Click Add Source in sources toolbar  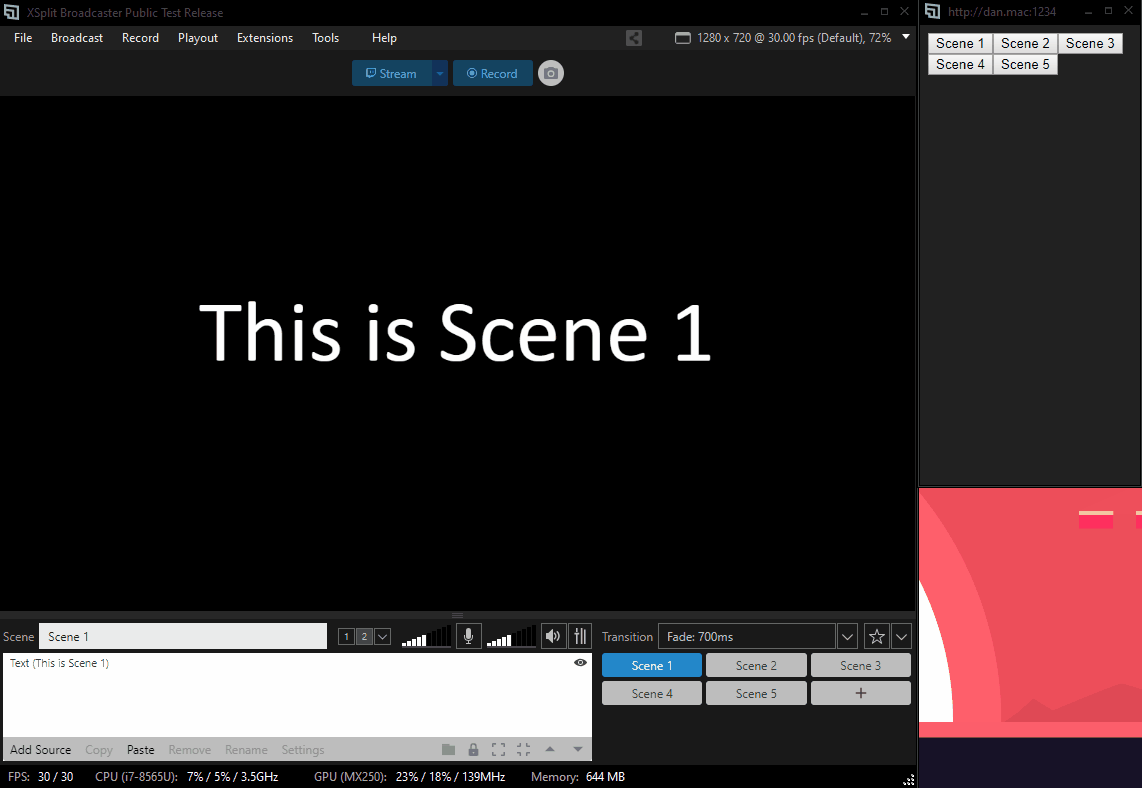pyautogui.click(x=41, y=749)
